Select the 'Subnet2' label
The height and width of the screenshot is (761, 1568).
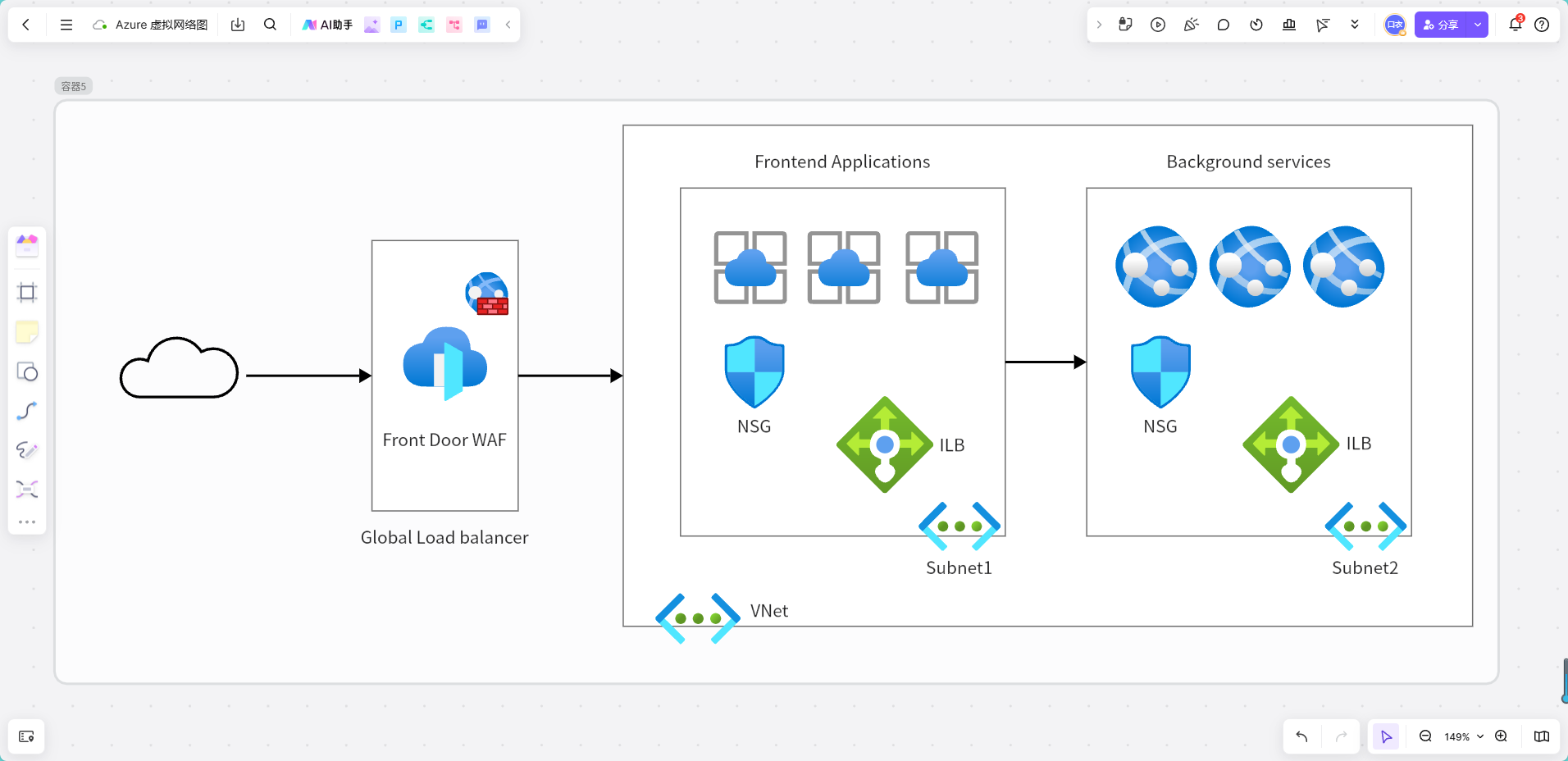[x=1365, y=567]
